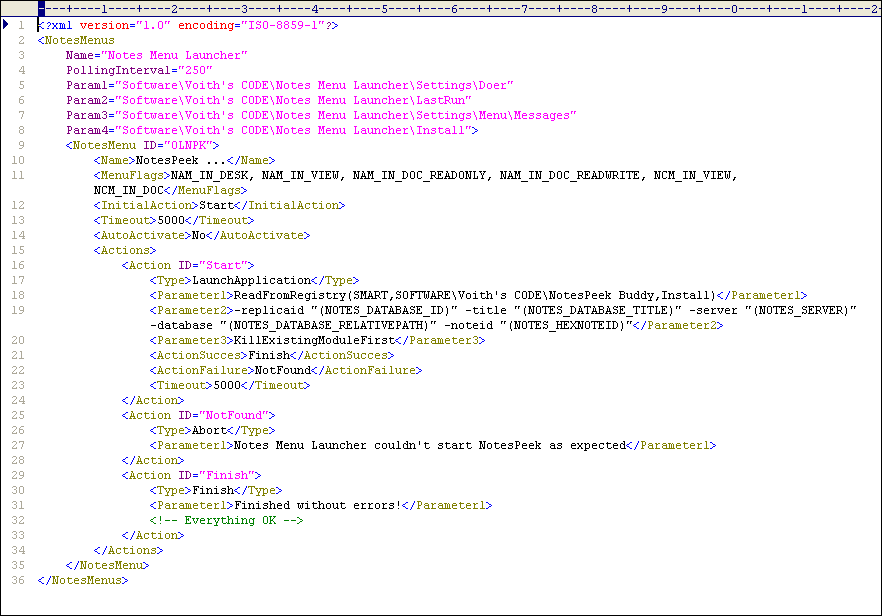Viewport: 882px width, 616px height.
Task: Click the text Finished without errors!
Action: point(318,505)
